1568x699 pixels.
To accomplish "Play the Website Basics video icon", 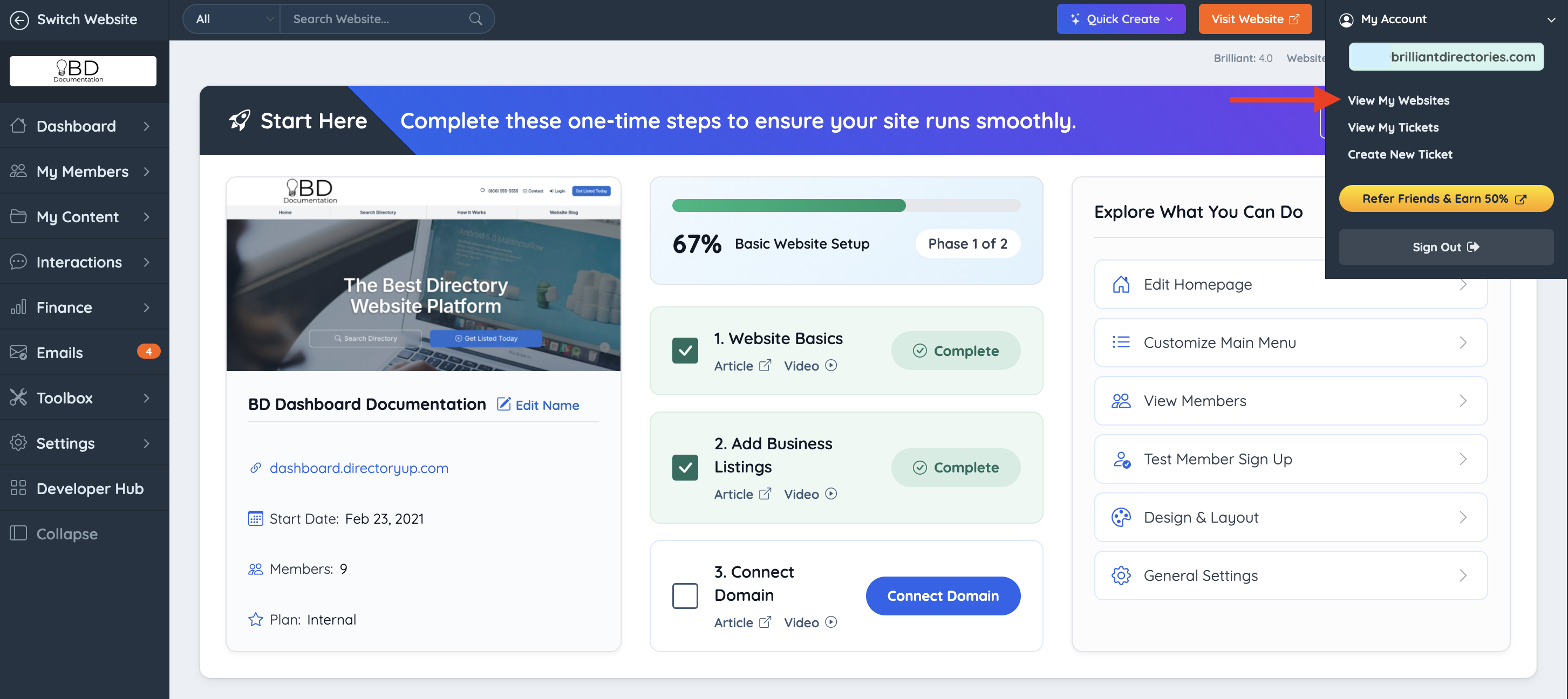I will (x=831, y=365).
